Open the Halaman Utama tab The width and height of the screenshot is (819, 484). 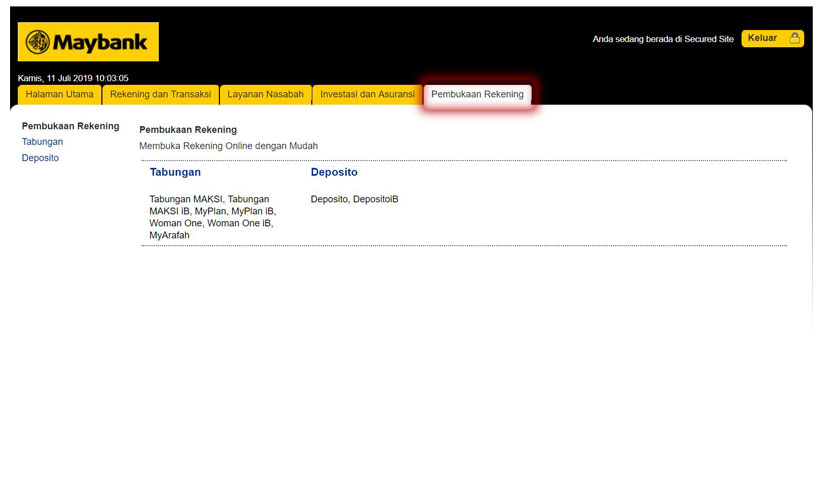60,95
